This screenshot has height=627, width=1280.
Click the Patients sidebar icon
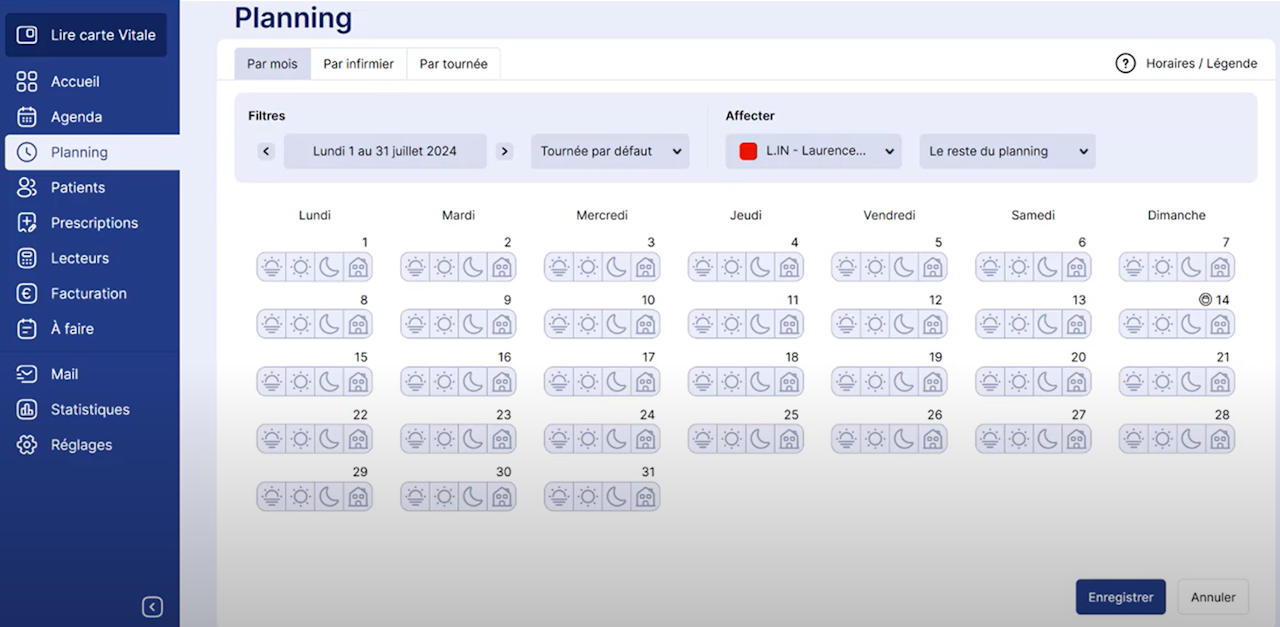click(x=27, y=188)
